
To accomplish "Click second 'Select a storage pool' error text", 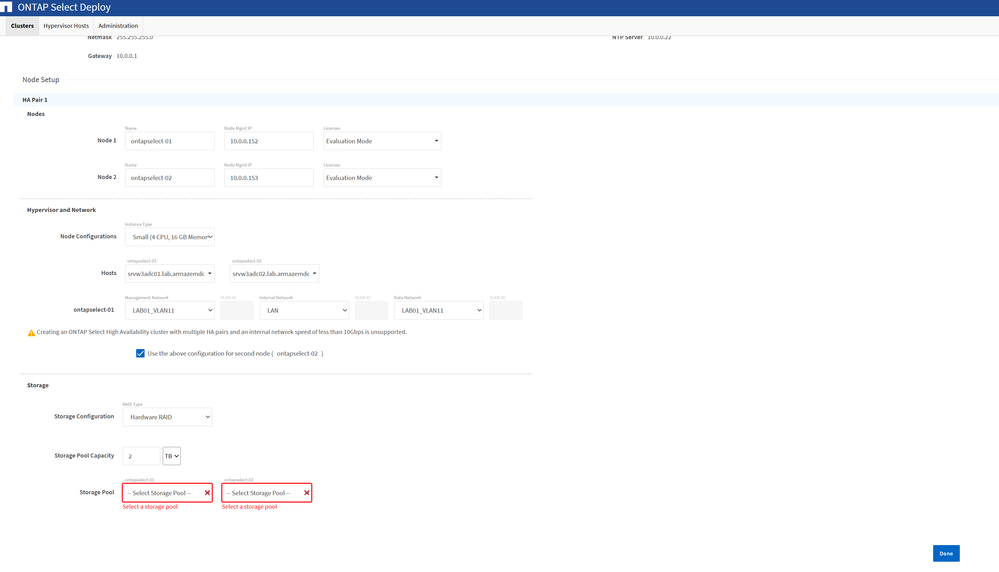I will (x=250, y=507).
